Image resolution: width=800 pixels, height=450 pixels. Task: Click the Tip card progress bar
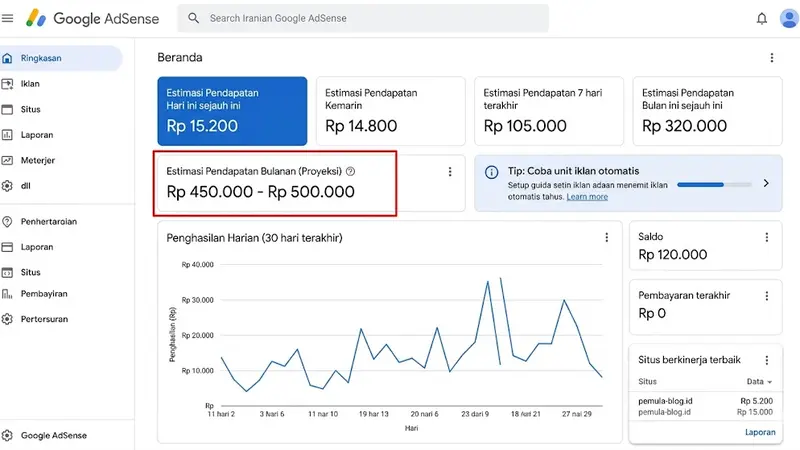pos(714,184)
